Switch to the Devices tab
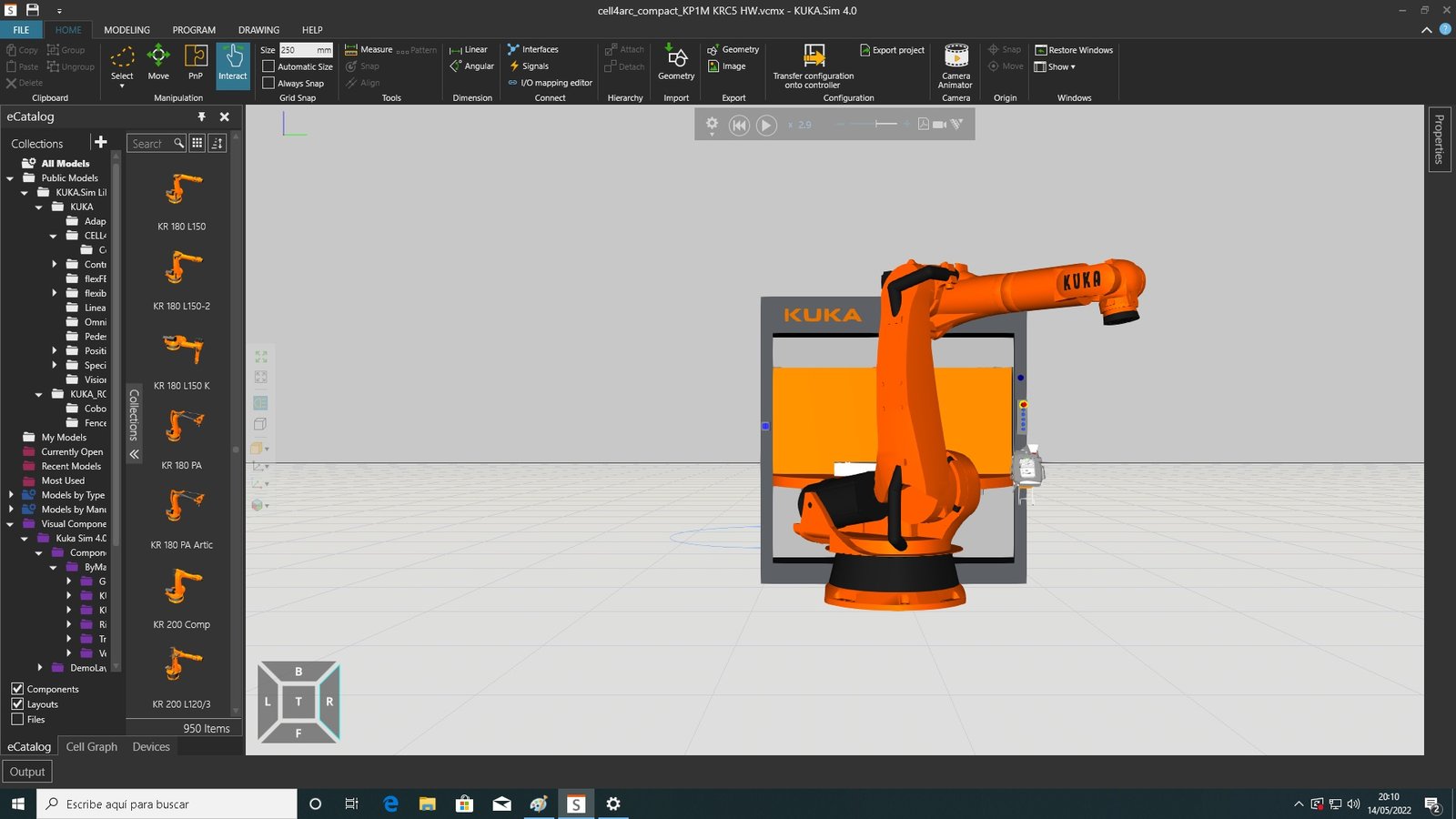The width and height of the screenshot is (1456, 819). 151,746
